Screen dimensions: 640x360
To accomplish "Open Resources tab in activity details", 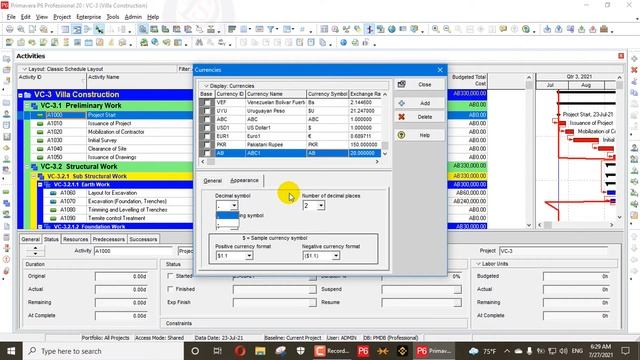I will (x=76, y=239).
